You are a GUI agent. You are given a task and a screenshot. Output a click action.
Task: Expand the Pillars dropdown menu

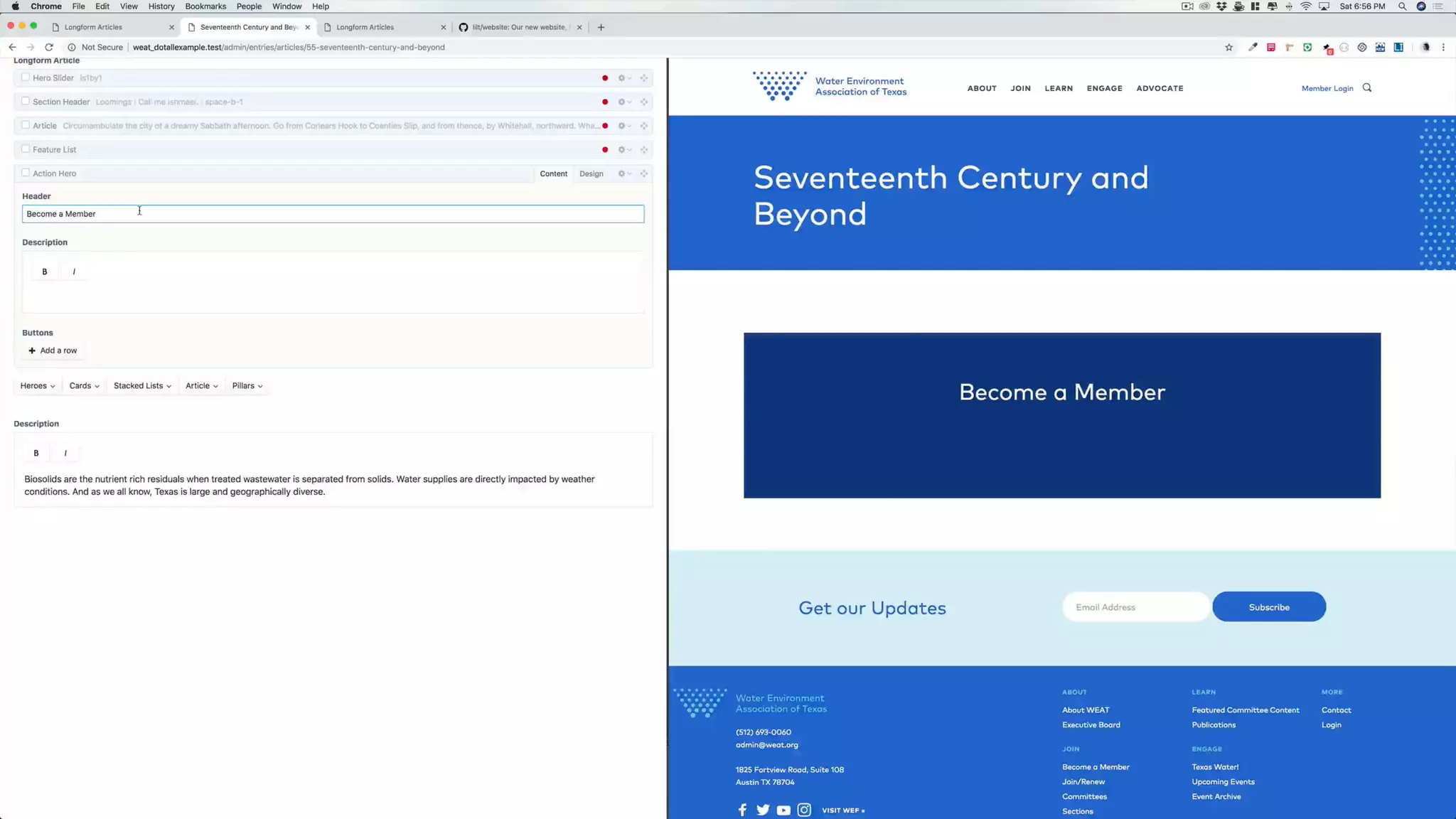pyautogui.click(x=247, y=386)
